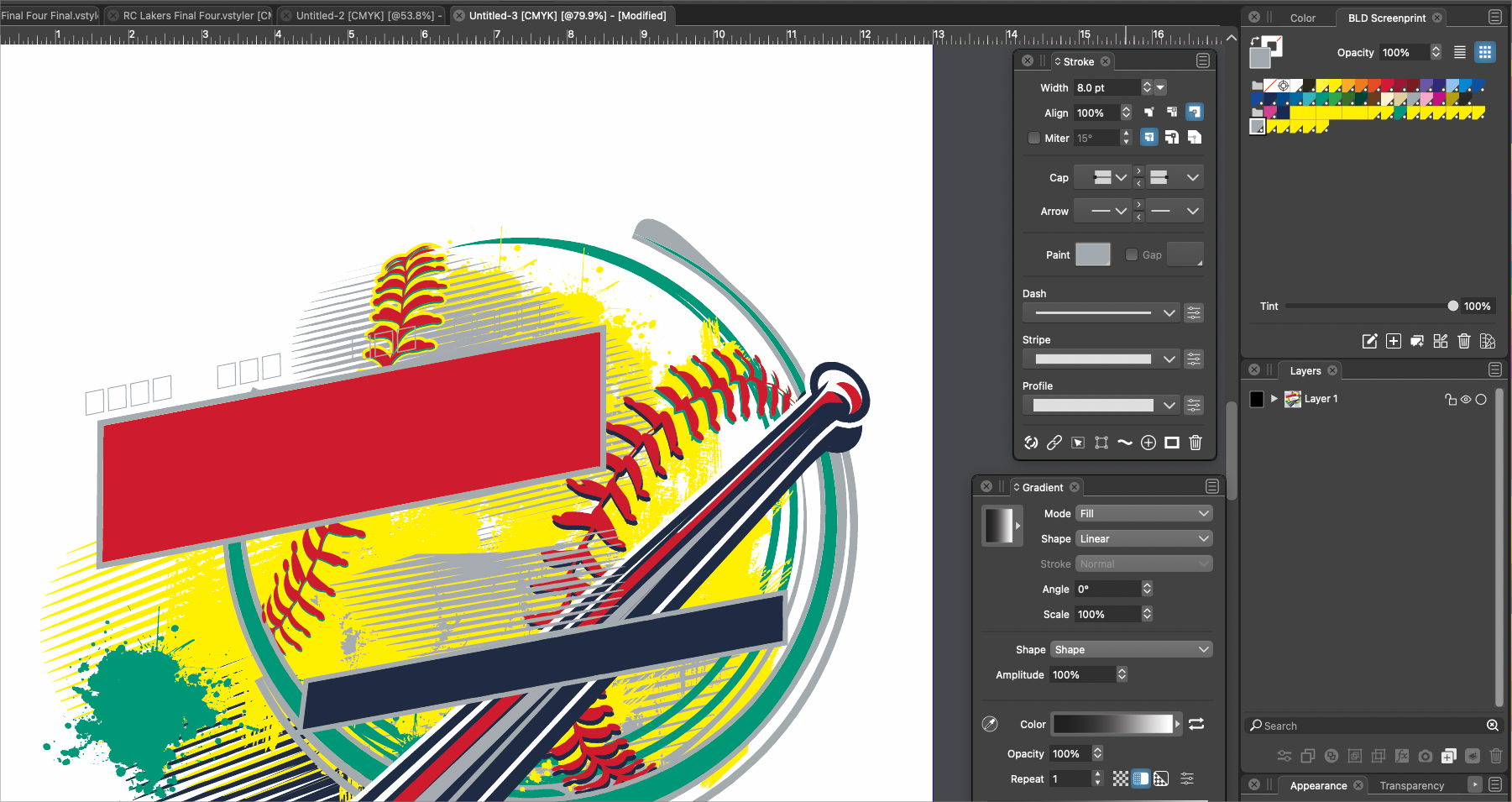Open the gradient Shape dropdown showing Linear
Image resolution: width=1512 pixels, height=802 pixels.
tap(1143, 539)
